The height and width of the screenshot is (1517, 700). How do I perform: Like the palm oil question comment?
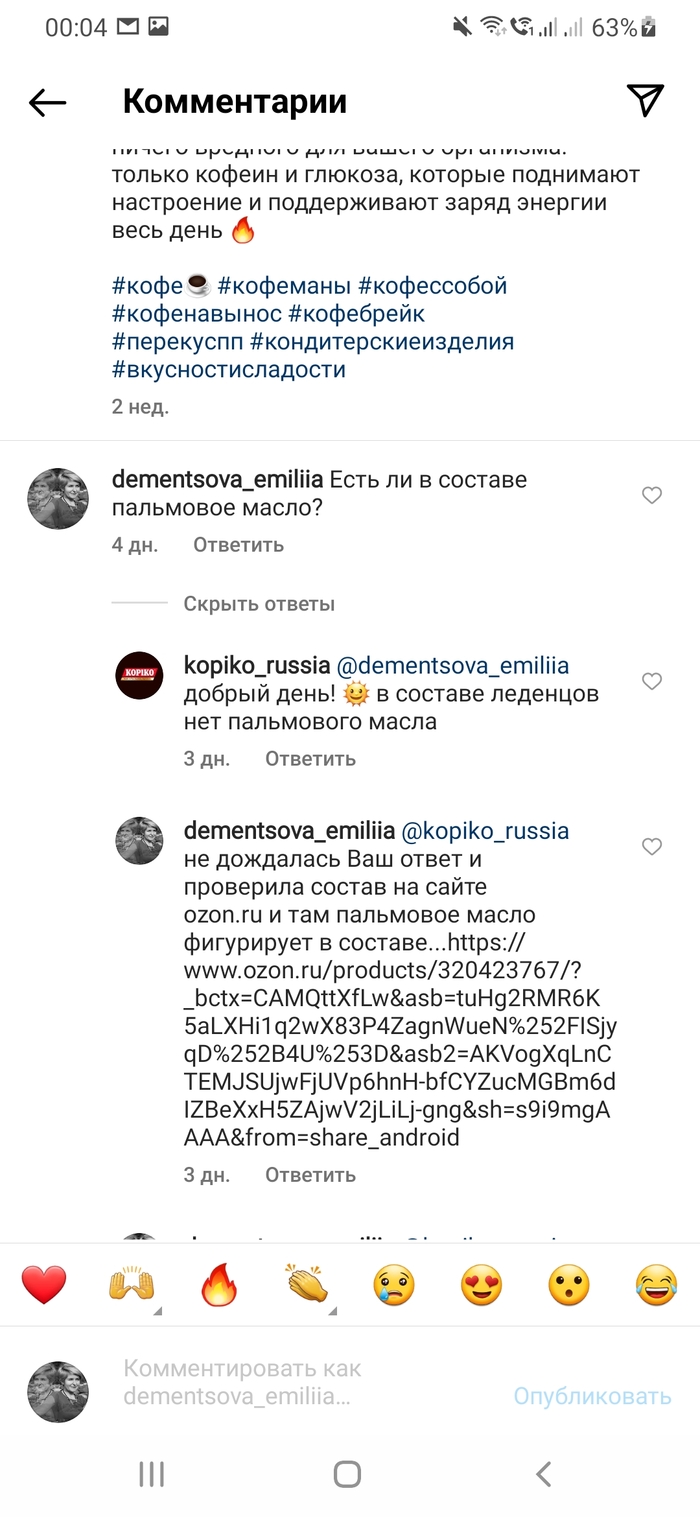652,495
